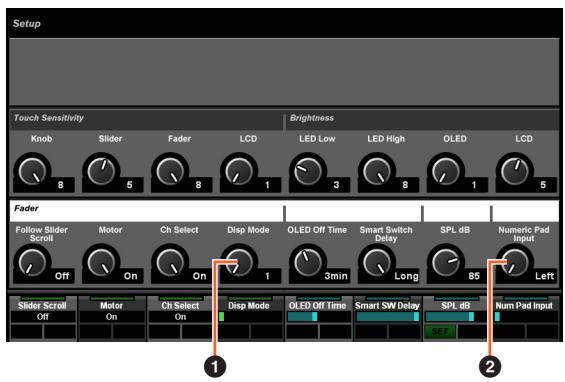The image size is (565, 382).
Task: Click the Fader section header
Action: coord(147,210)
